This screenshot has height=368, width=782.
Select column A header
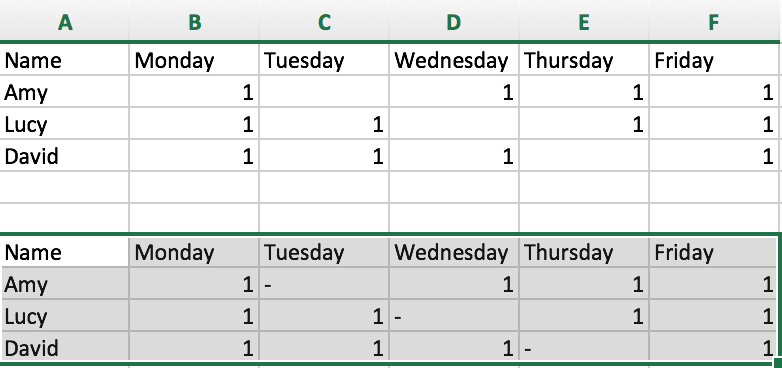(64, 21)
